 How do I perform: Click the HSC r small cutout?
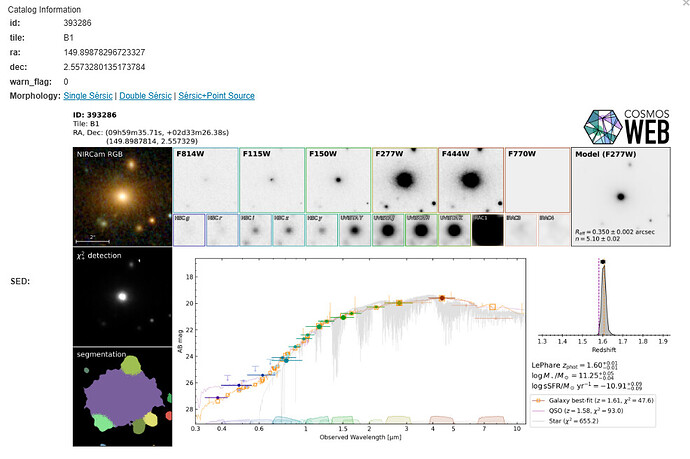click(222, 230)
